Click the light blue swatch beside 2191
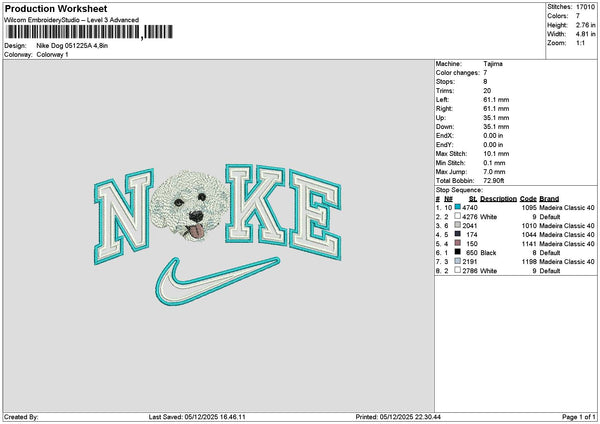600x424 pixels. tap(458, 261)
